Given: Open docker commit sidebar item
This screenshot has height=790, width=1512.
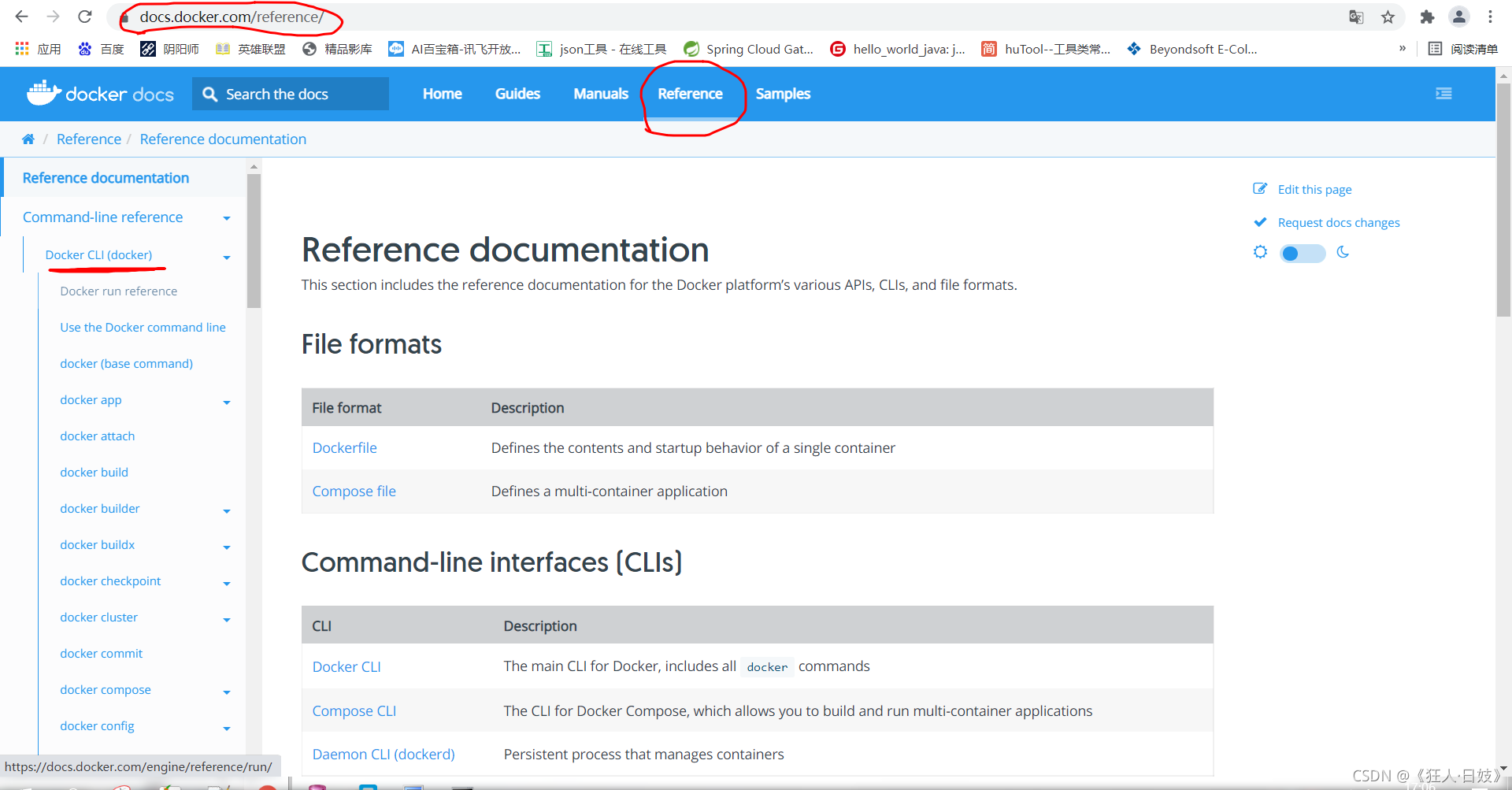Looking at the screenshot, I should click(x=101, y=653).
